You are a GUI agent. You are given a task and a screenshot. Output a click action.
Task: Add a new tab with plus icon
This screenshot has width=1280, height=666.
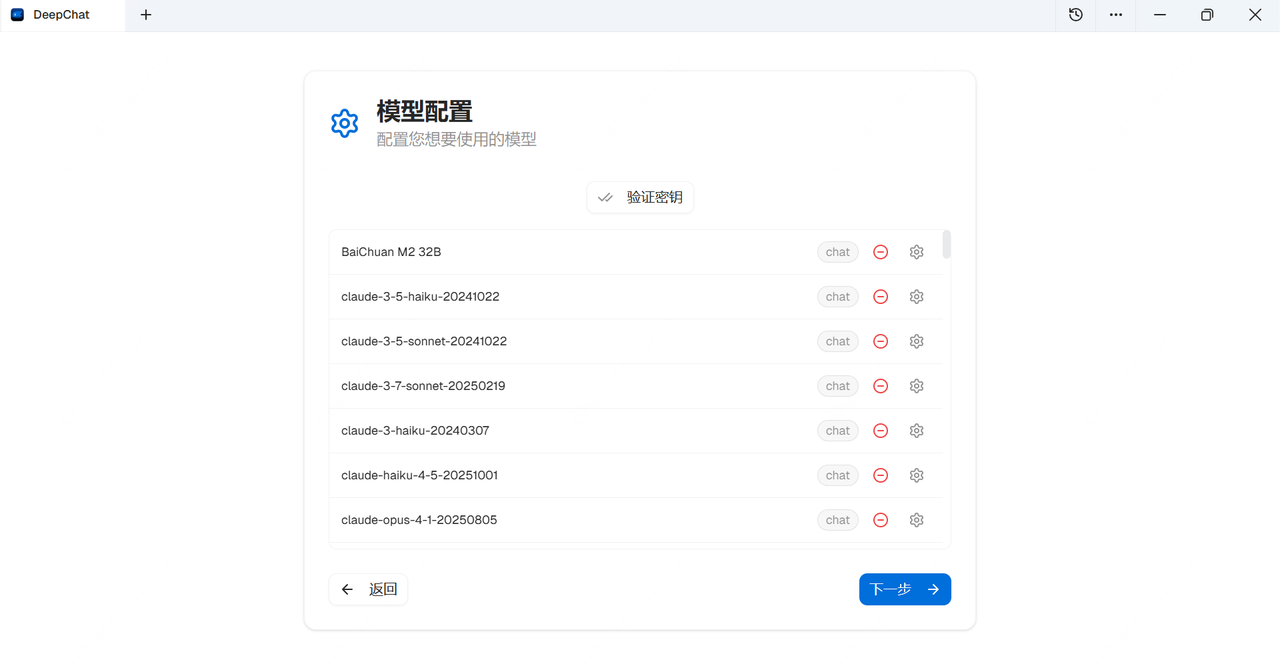(x=146, y=15)
